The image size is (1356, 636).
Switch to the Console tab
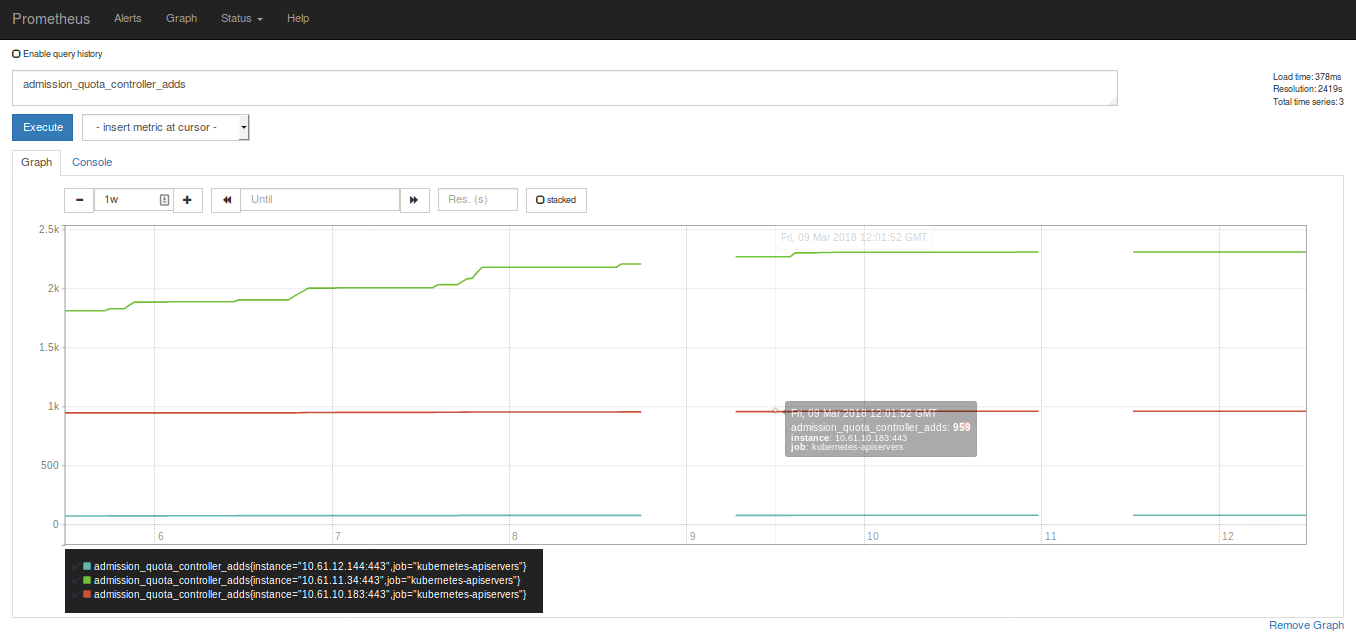pos(92,162)
